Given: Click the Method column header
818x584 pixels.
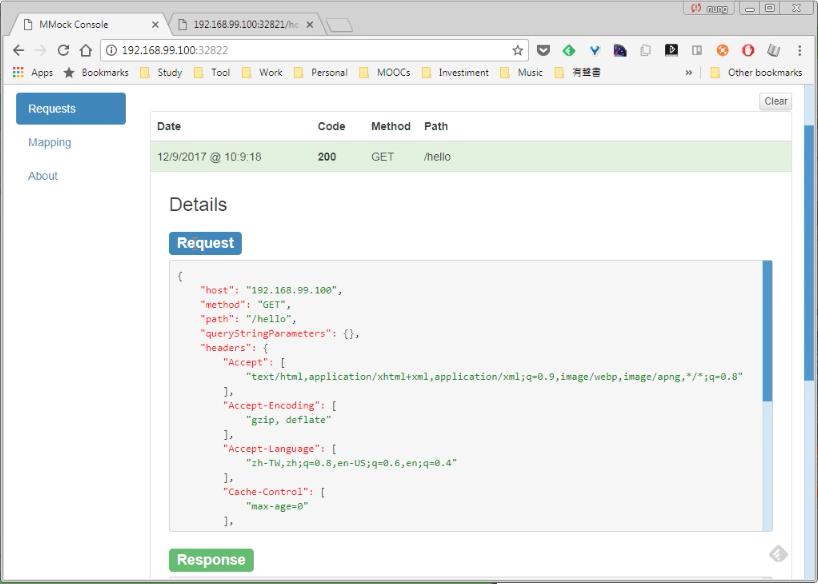Looking at the screenshot, I should pyautogui.click(x=391, y=126).
